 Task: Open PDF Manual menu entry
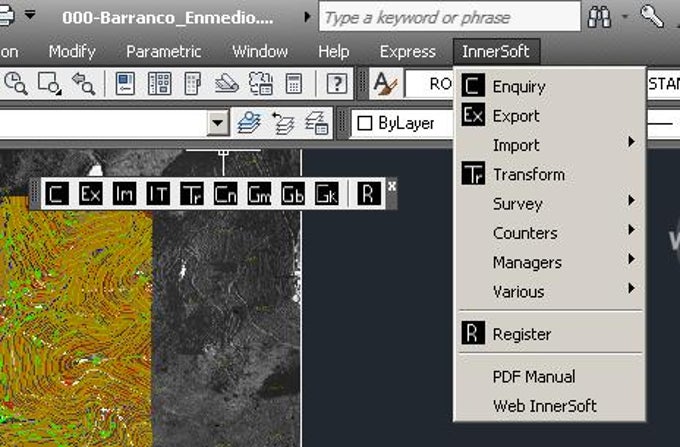[549, 376]
